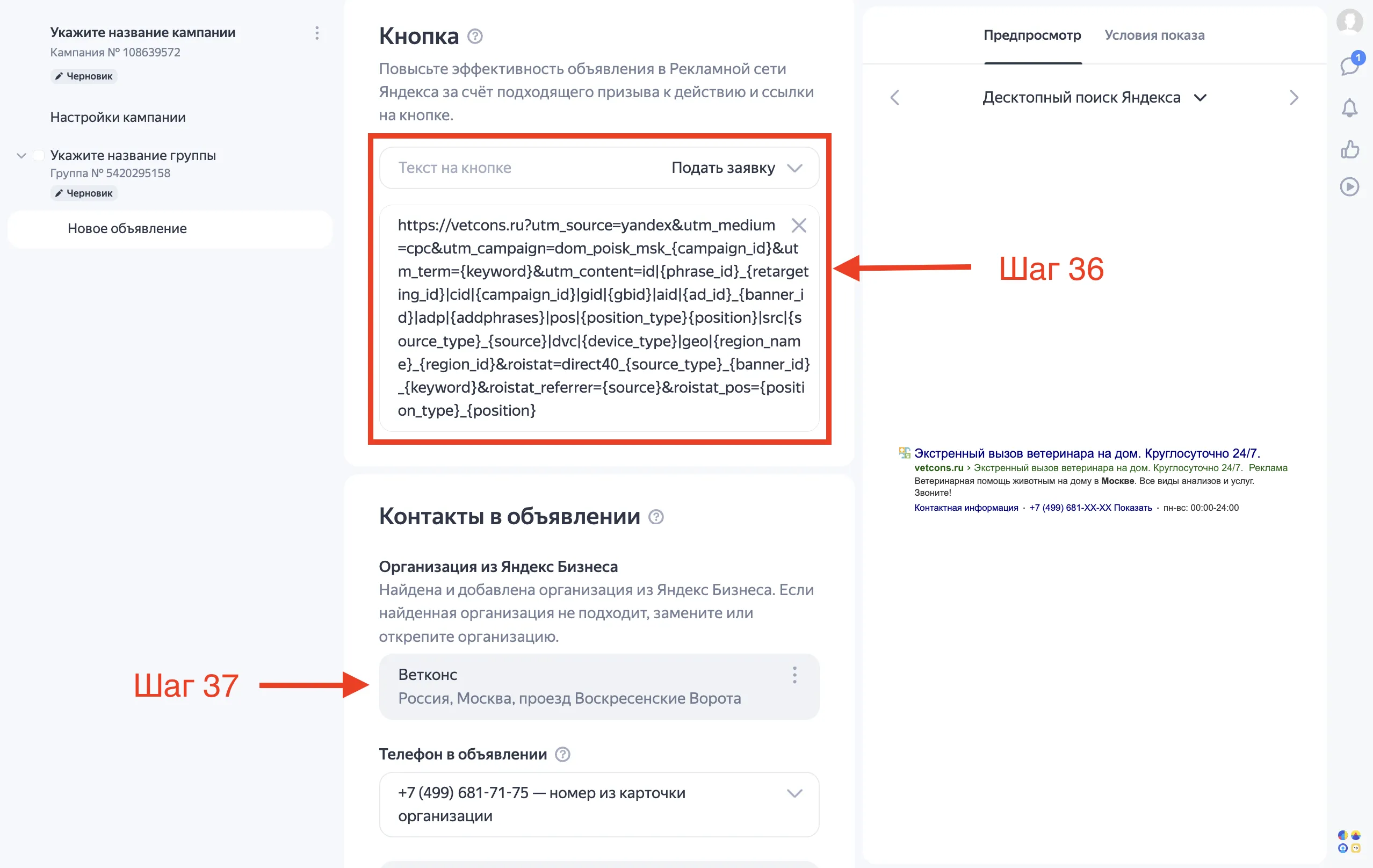Open the notifications bell
The image size is (1373, 868).
click(x=1349, y=108)
